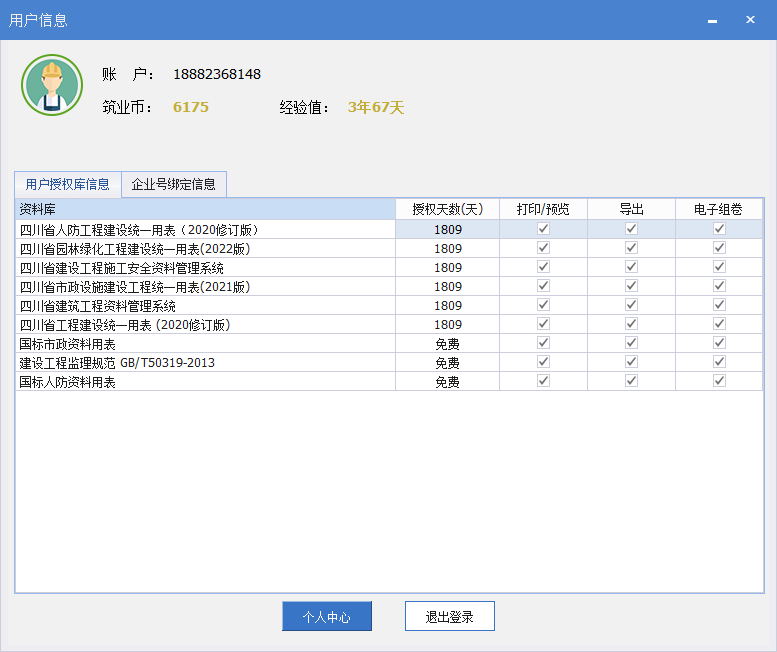Click the 经验值 value 3年67天
This screenshot has width=777, height=652.
[376, 107]
